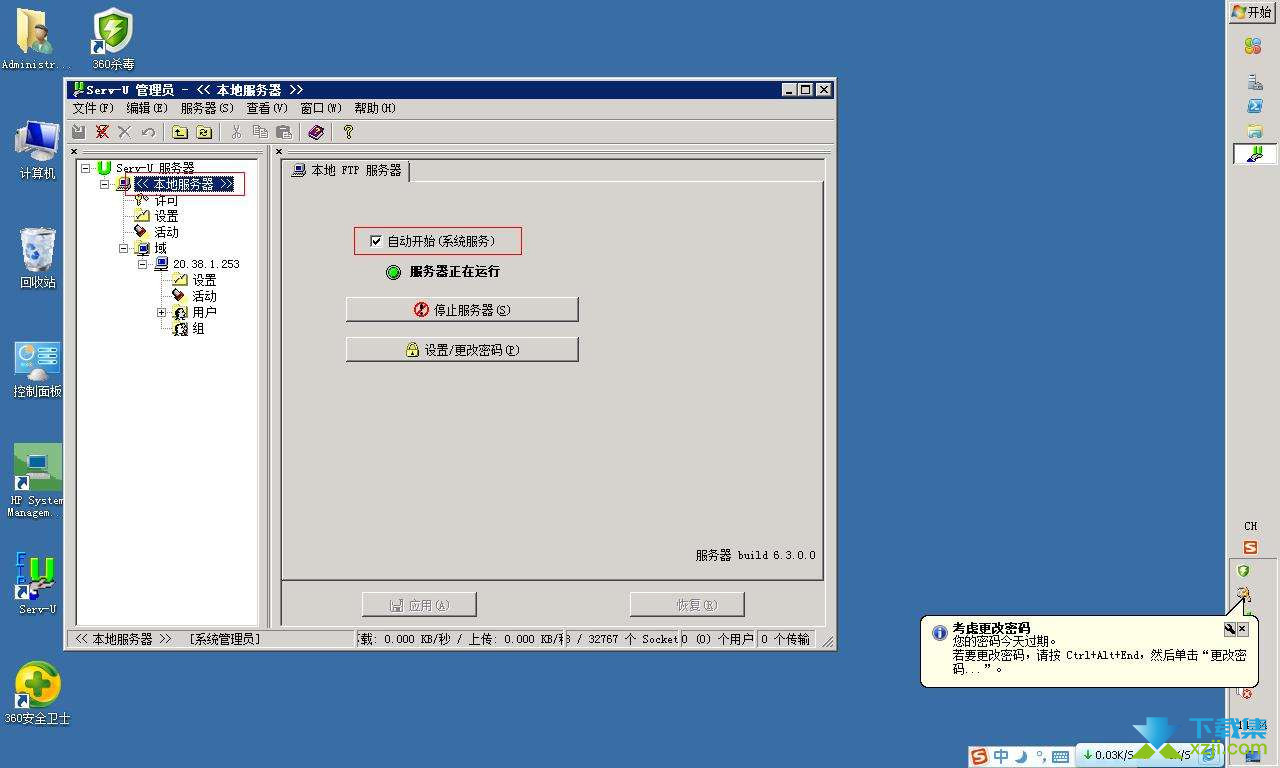The image size is (1280, 768).
Task: Click the yellow question mark toolbar icon
Action: [x=348, y=132]
